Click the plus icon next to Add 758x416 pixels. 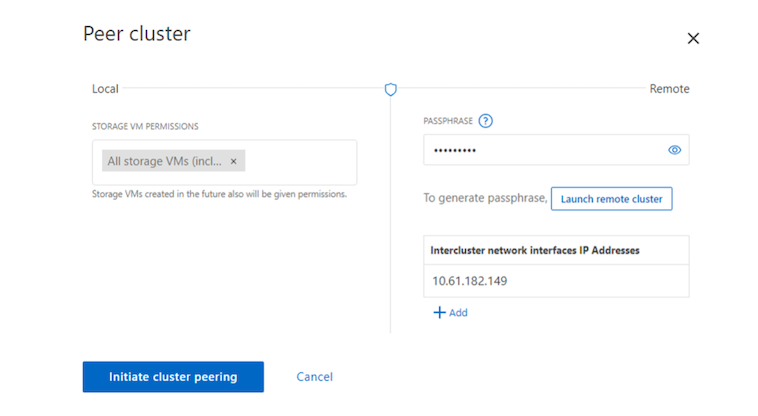[x=439, y=312]
